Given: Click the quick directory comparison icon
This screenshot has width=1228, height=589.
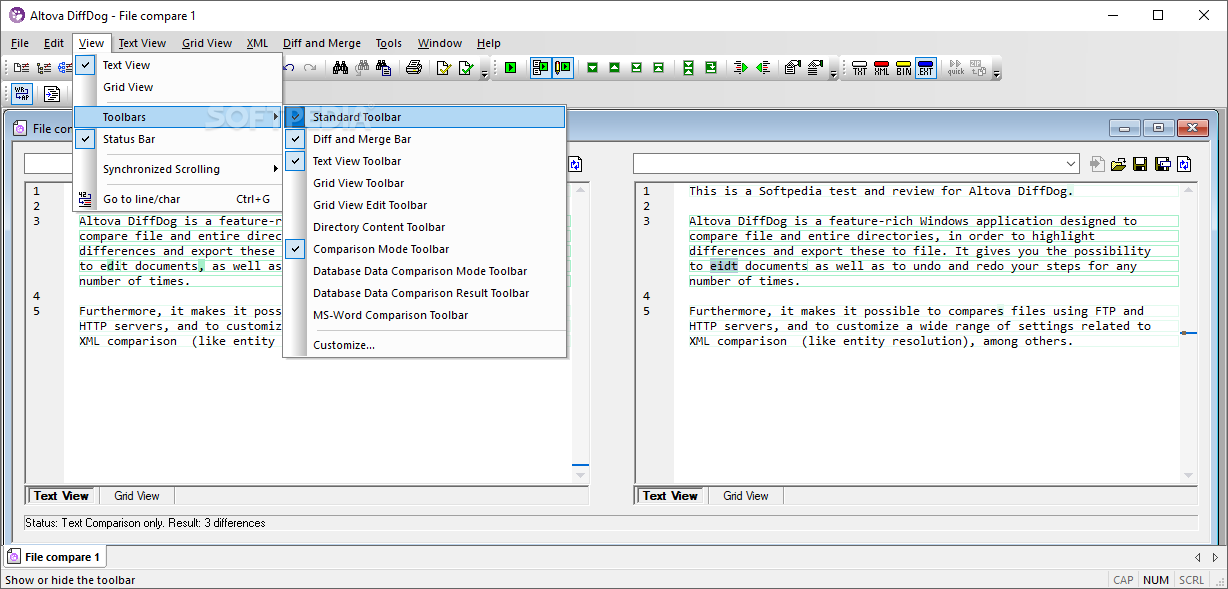Looking at the screenshot, I should (956, 68).
